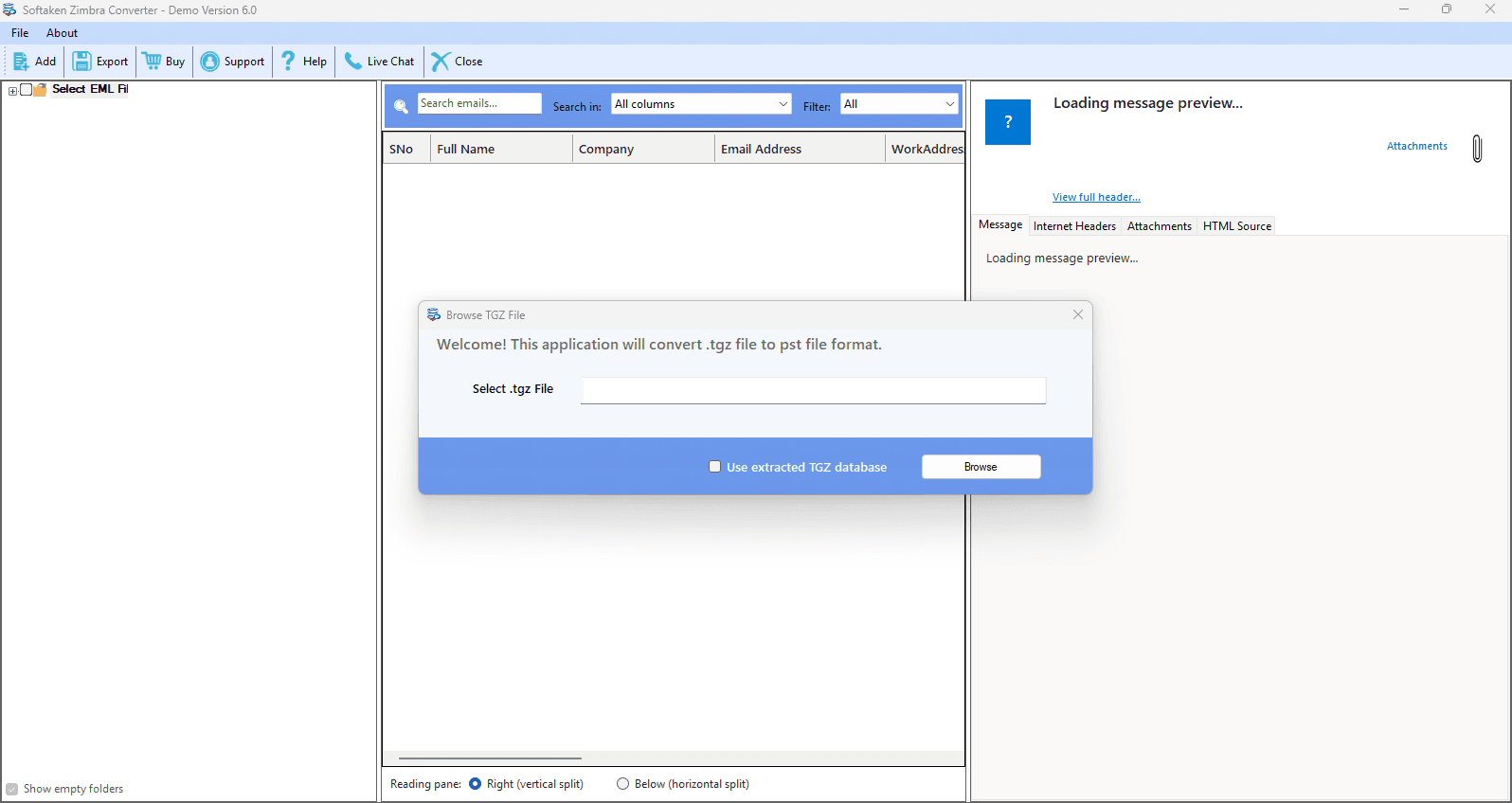Sort by the Full Name column header
This screenshot has height=803, width=1512.
502,149
